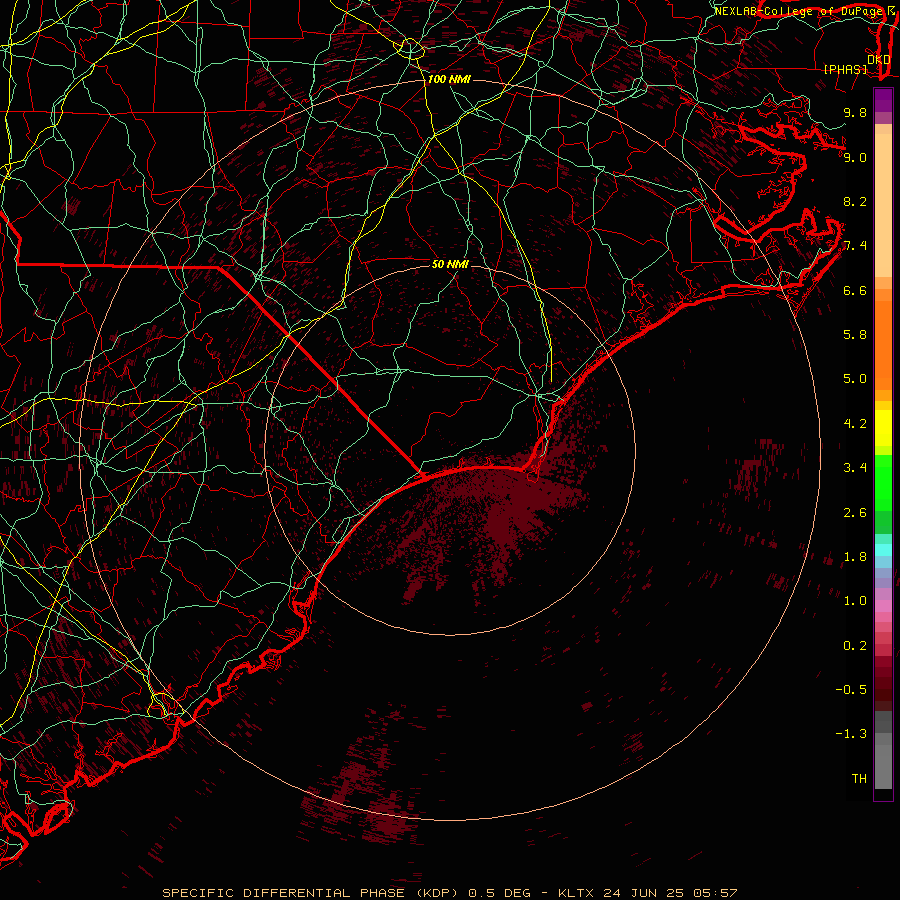Pick the cyan segment of the color bar
900x900 pixels.
coord(883,550)
